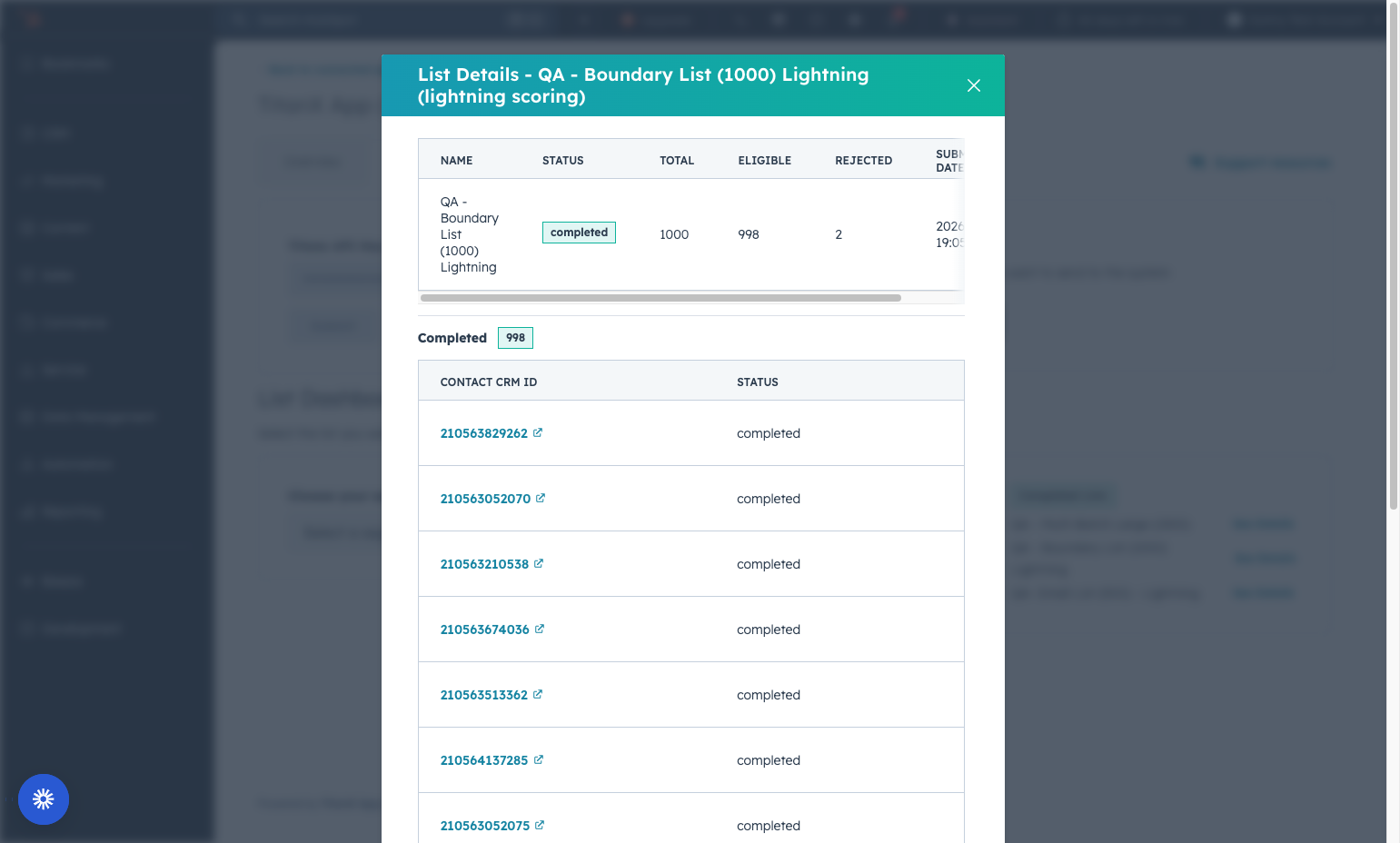This screenshot has width=1400, height=843.
Task: Click 'completed' status for contact 210563052070
Action: [x=769, y=499]
